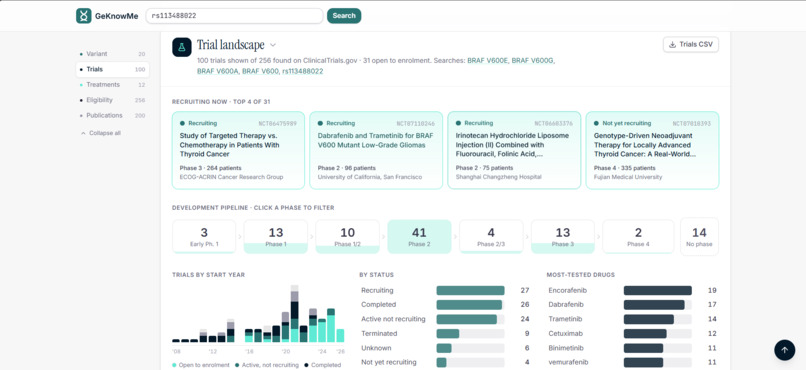Click the Completed legend entry under the chart
The height and width of the screenshot is (370, 806).
click(x=322, y=365)
